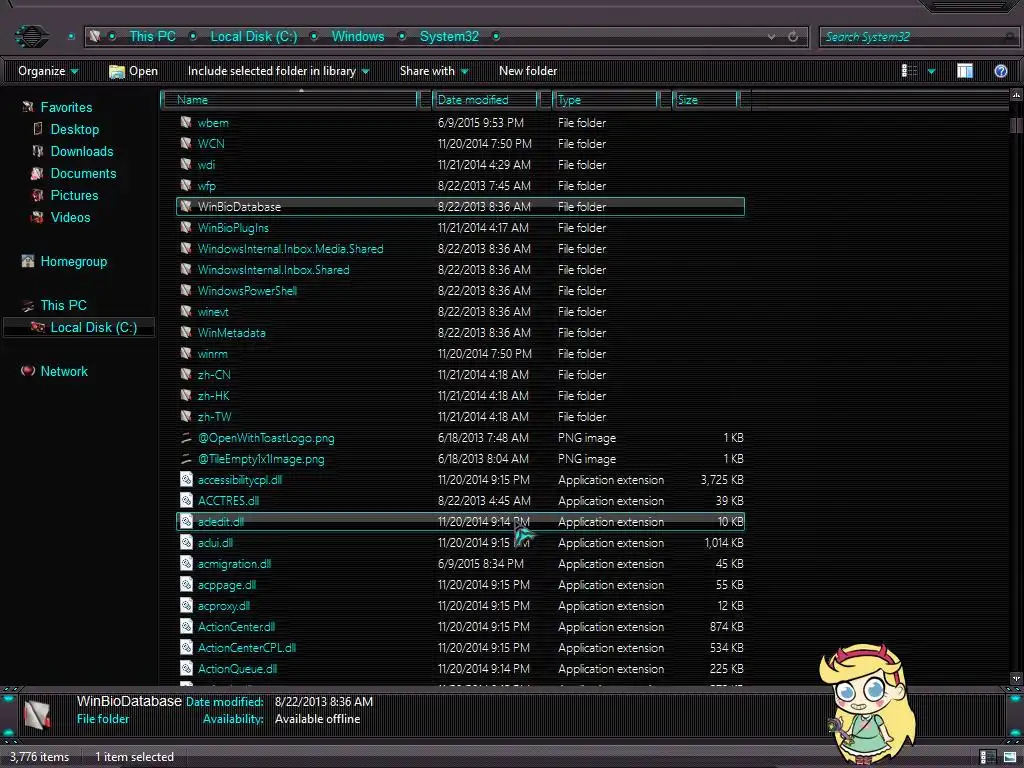1024x768 pixels.
Task: Navigate to This PC in breadcrumb
Action: (x=152, y=37)
